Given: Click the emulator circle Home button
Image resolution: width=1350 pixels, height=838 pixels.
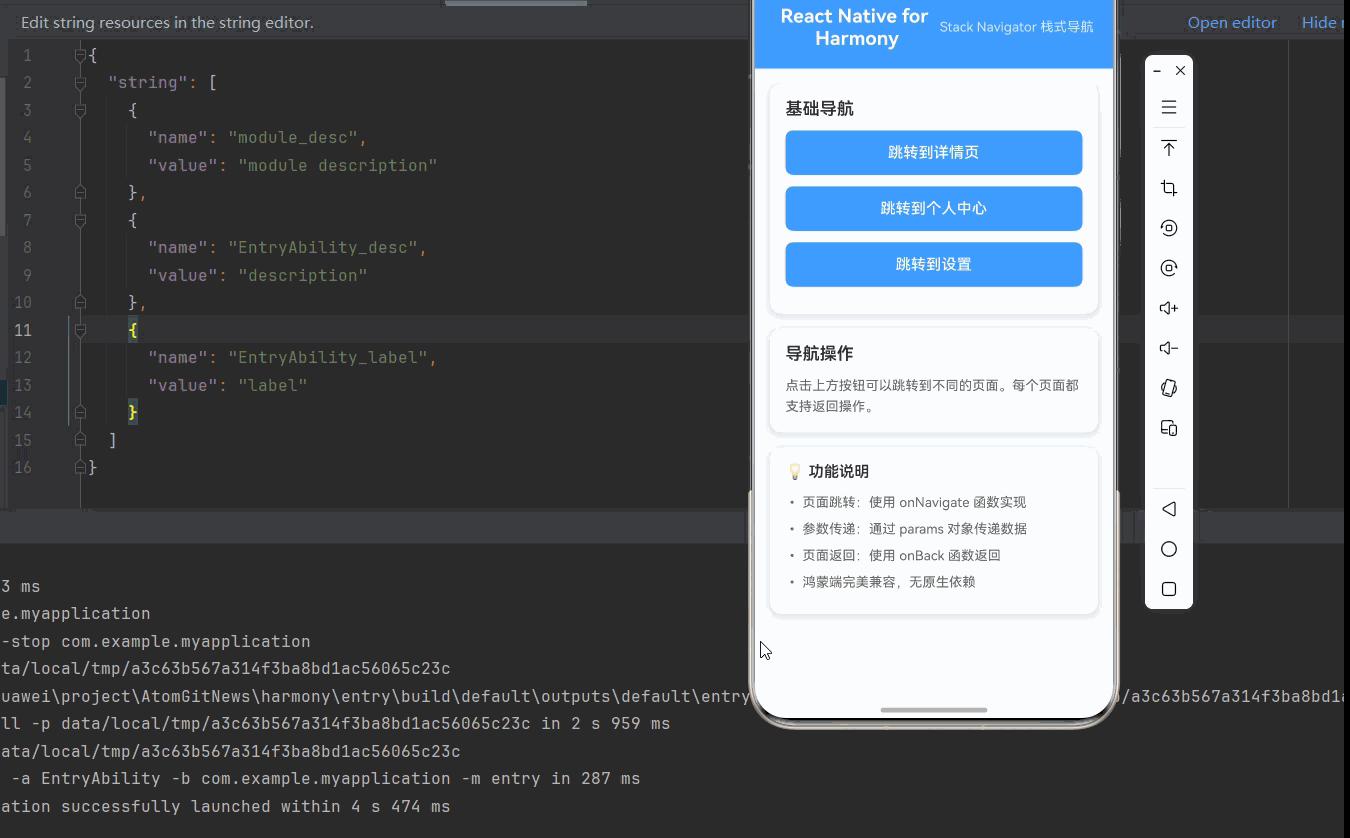Looking at the screenshot, I should coord(1168,549).
